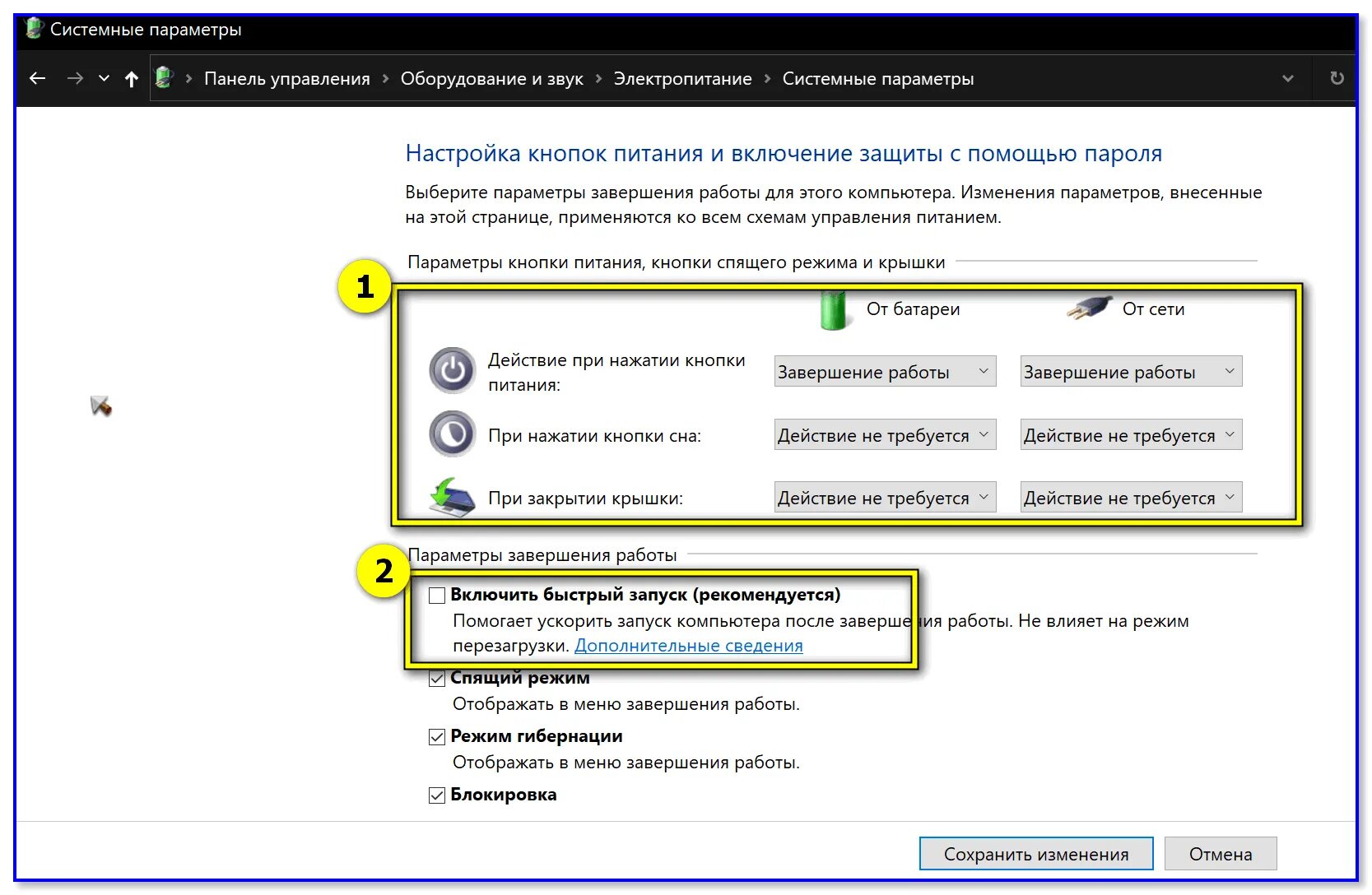Refresh the page with the reload icon
This screenshot has width=1372, height=895.
[x=1337, y=78]
